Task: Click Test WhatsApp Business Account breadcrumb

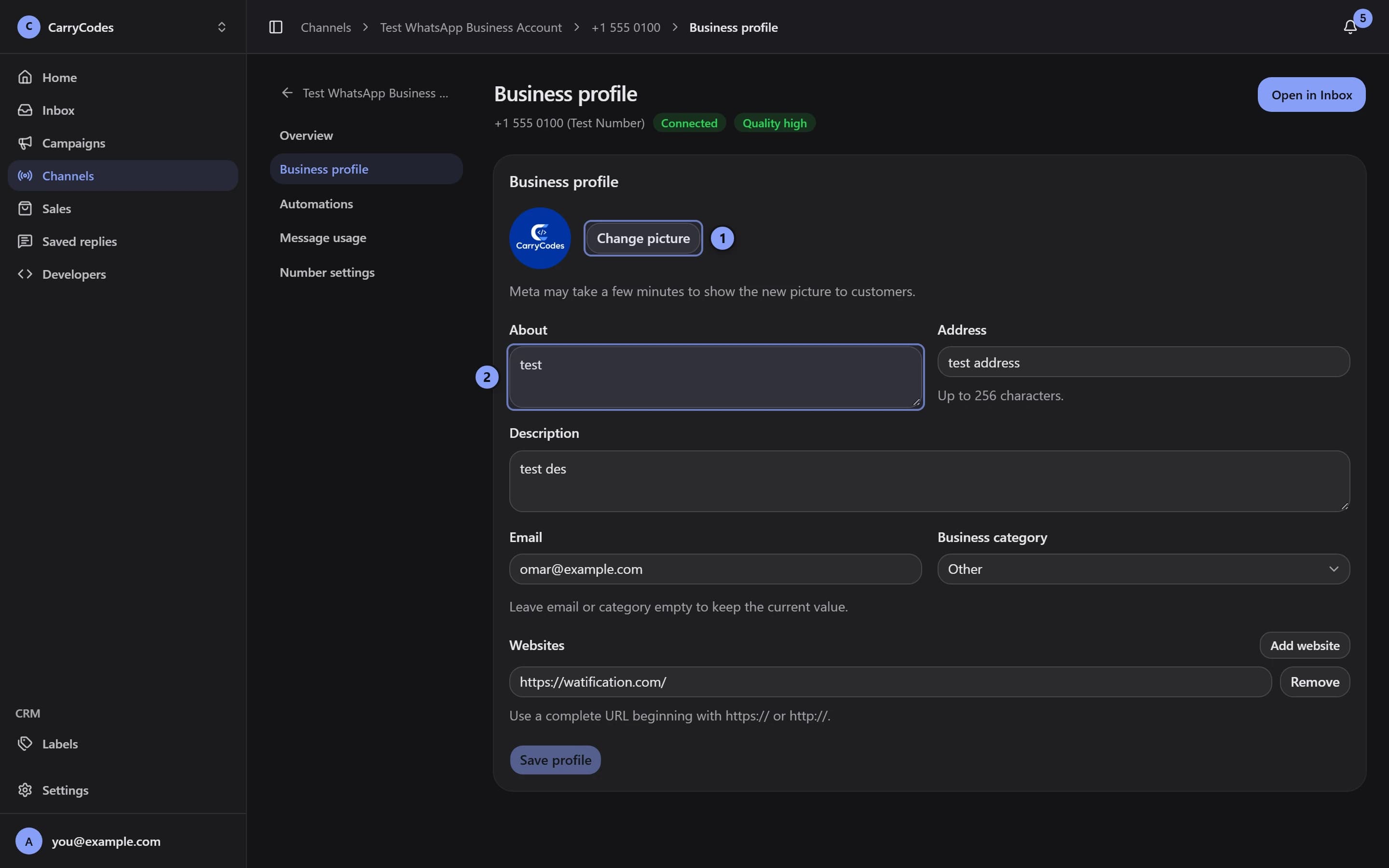Action: click(471, 27)
